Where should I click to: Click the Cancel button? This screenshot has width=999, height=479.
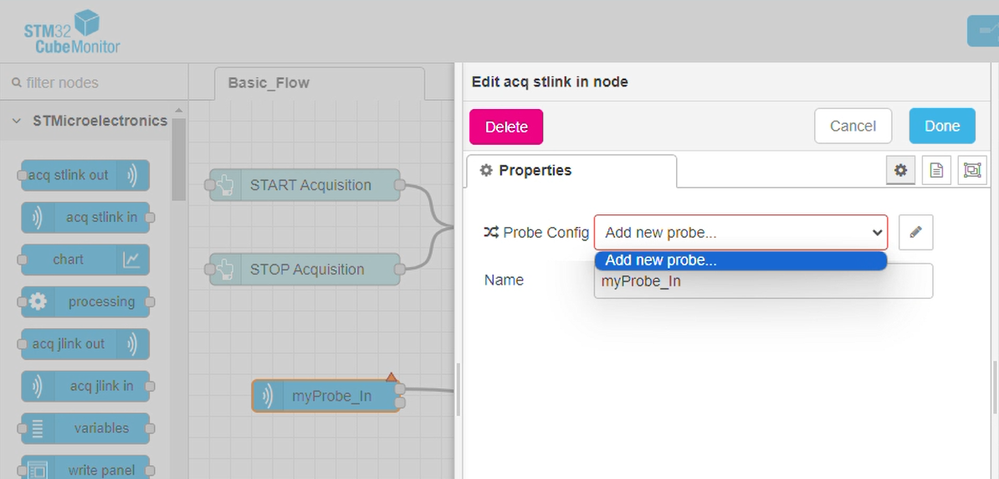852,126
